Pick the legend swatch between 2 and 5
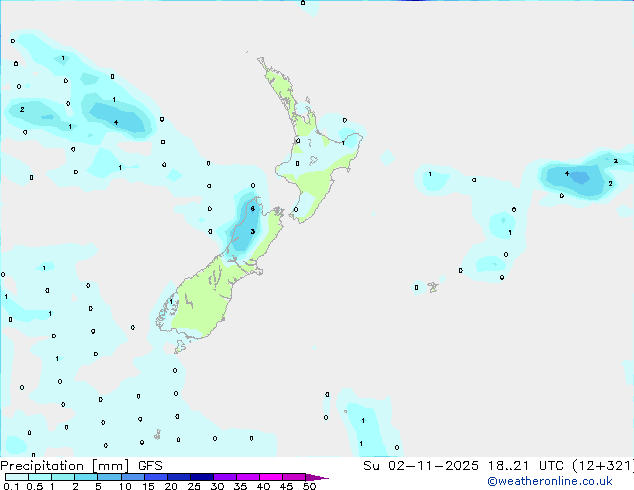Screen dimensions: 634x490 point(86,477)
